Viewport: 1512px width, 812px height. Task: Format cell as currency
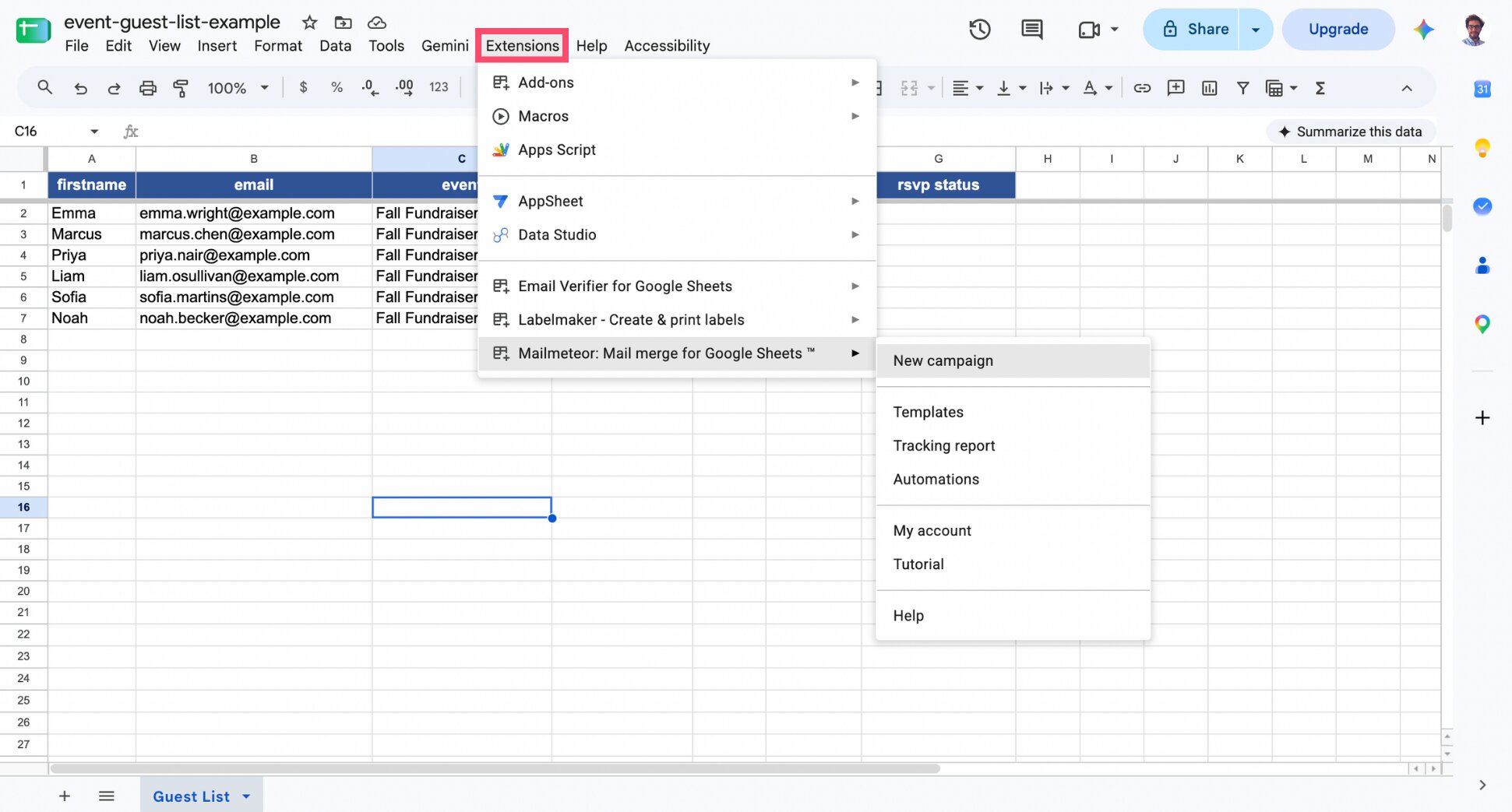303,87
